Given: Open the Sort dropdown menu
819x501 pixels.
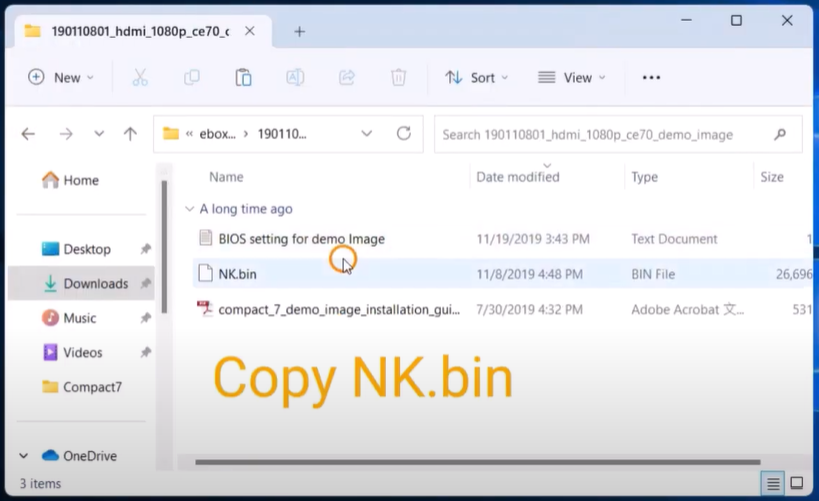Looking at the screenshot, I should tap(476, 77).
